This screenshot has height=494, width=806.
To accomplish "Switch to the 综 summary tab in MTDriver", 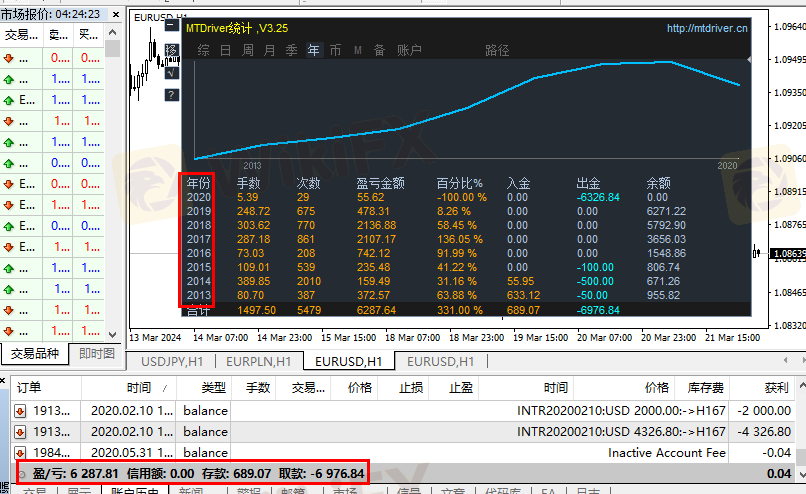I will (204, 50).
